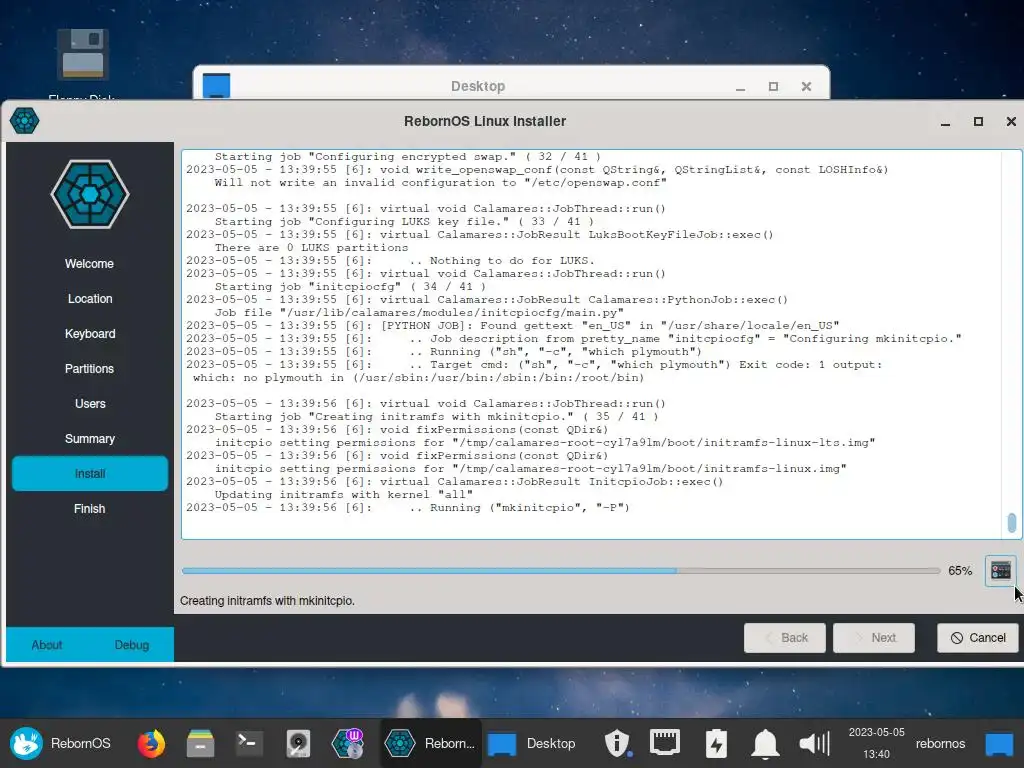This screenshot has width=1024, height=768.
Task: Maximize the Desktop window behind the installer
Action: (773, 86)
